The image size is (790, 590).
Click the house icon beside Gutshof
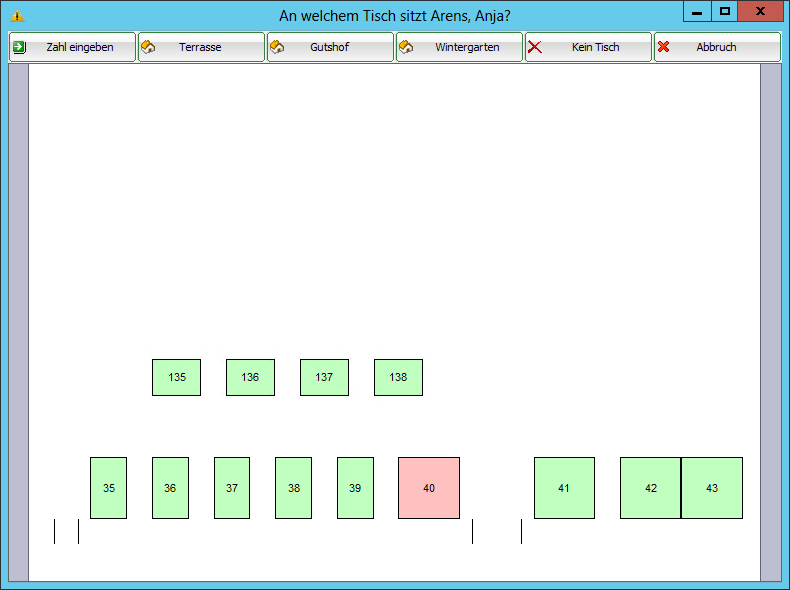coord(277,47)
